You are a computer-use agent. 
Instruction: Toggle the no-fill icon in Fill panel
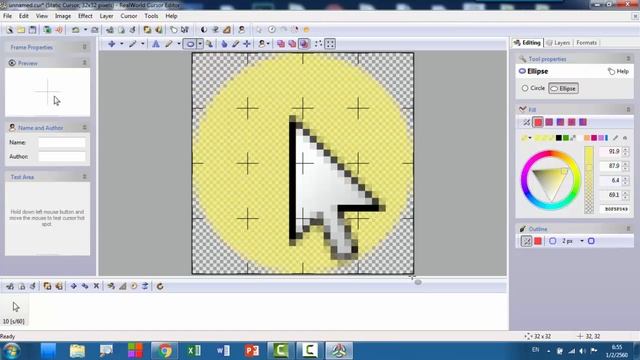click(x=527, y=122)
